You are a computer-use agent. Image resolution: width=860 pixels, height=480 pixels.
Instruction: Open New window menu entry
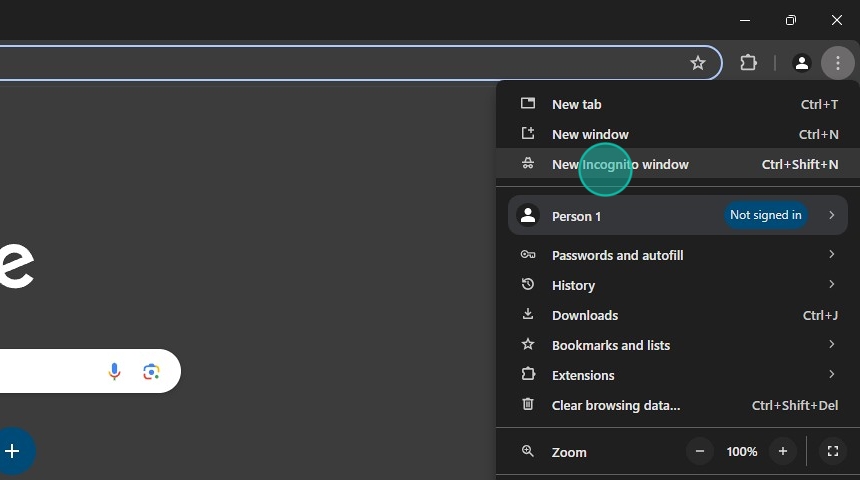coord(678,134)
